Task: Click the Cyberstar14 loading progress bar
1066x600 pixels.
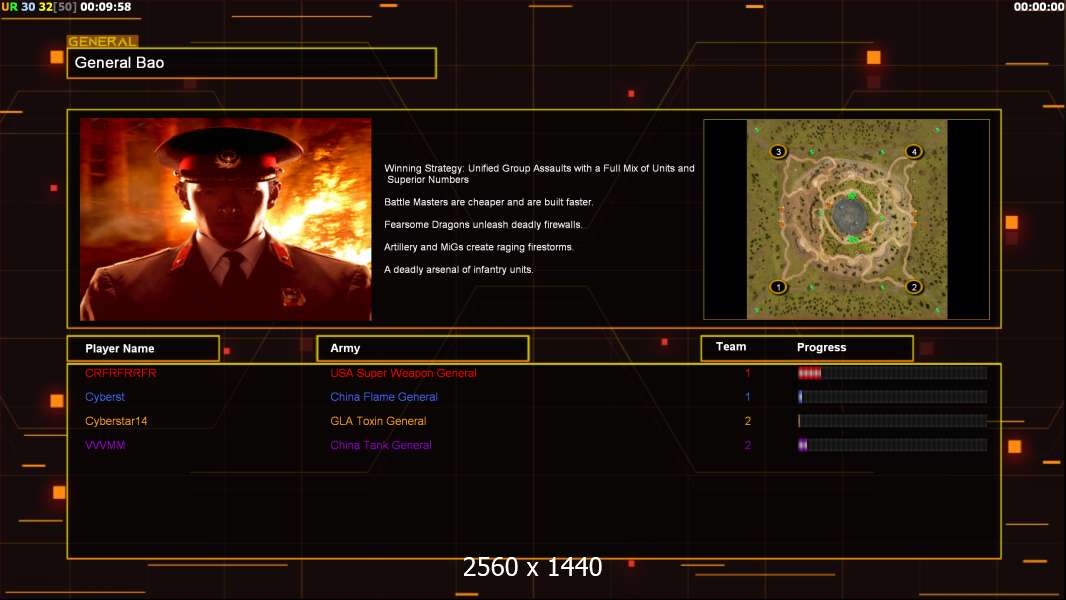Action: click(892, 421)
